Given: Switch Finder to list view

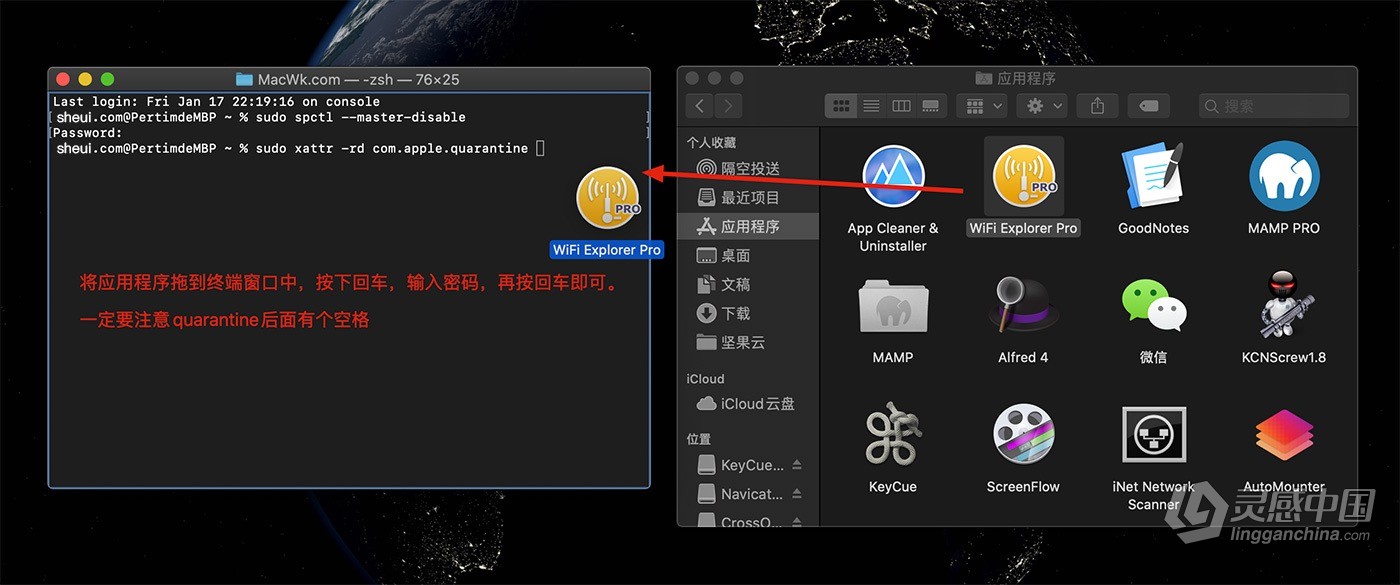Looking at the screenshot, I should [871, 105].
